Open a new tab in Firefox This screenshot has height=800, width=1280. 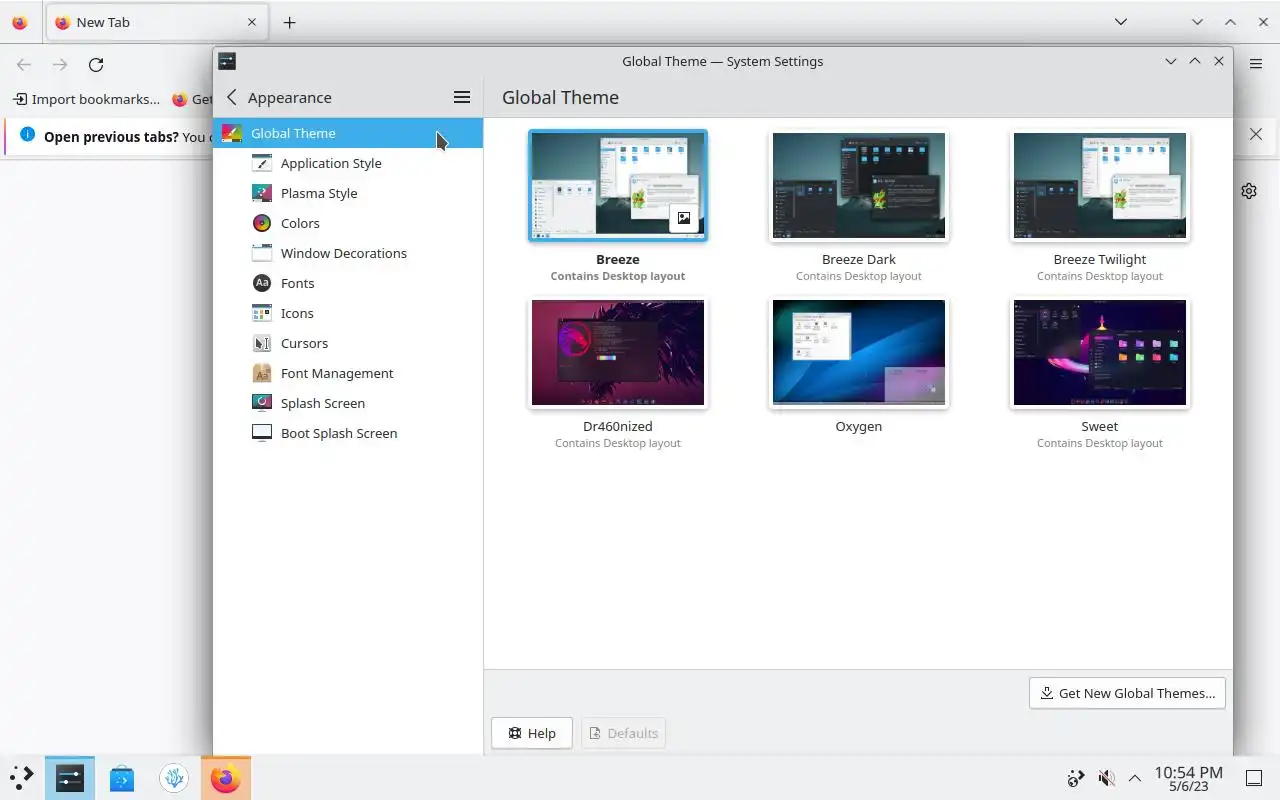tap(289, 22)
